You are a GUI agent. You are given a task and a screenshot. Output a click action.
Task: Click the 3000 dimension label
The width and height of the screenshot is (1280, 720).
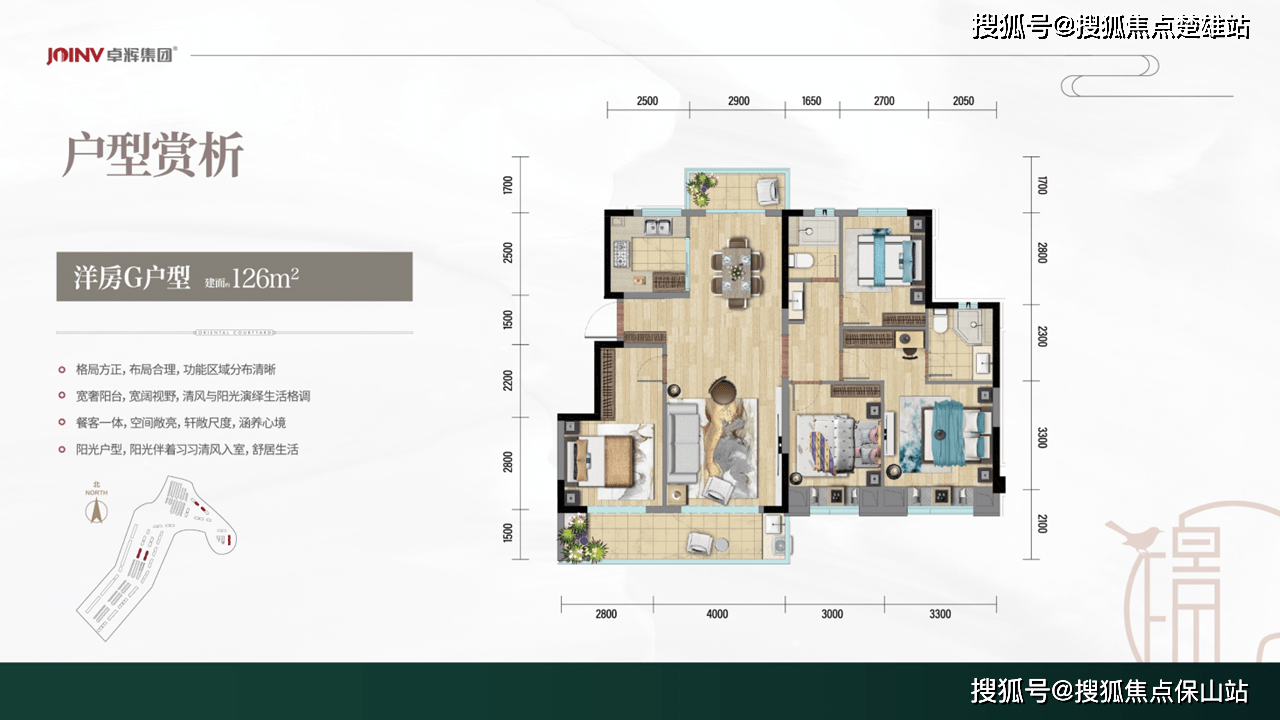tap(832, 614)
